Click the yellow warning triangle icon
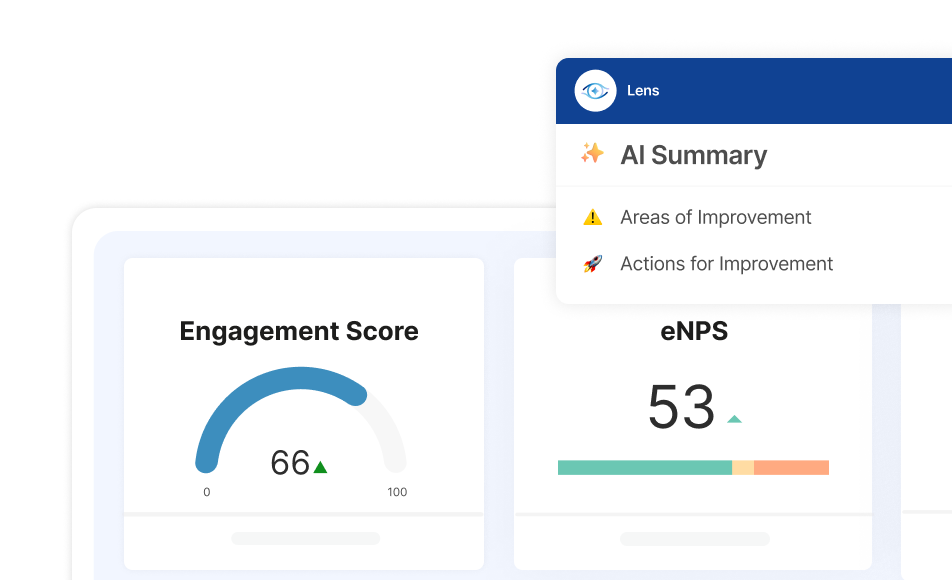The image size is (952, 580). [x=593, y=217]
